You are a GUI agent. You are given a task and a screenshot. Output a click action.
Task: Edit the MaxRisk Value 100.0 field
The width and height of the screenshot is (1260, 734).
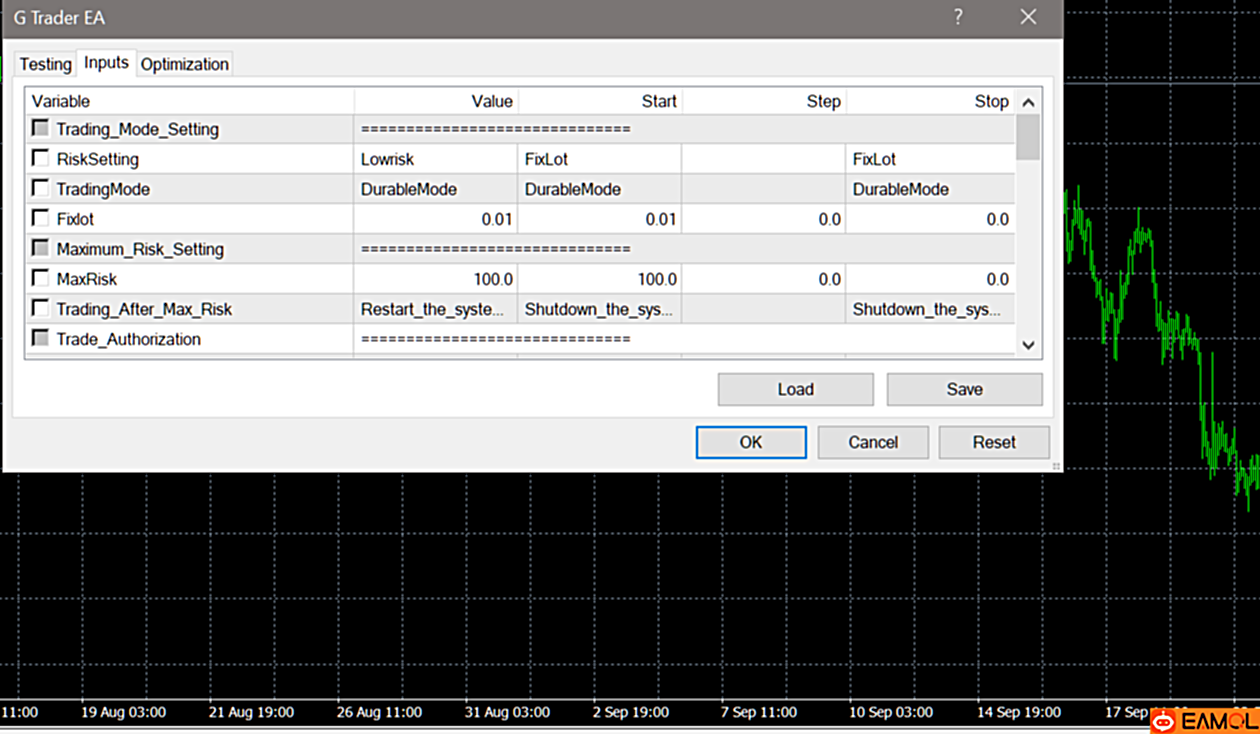[x=436, y=279]
